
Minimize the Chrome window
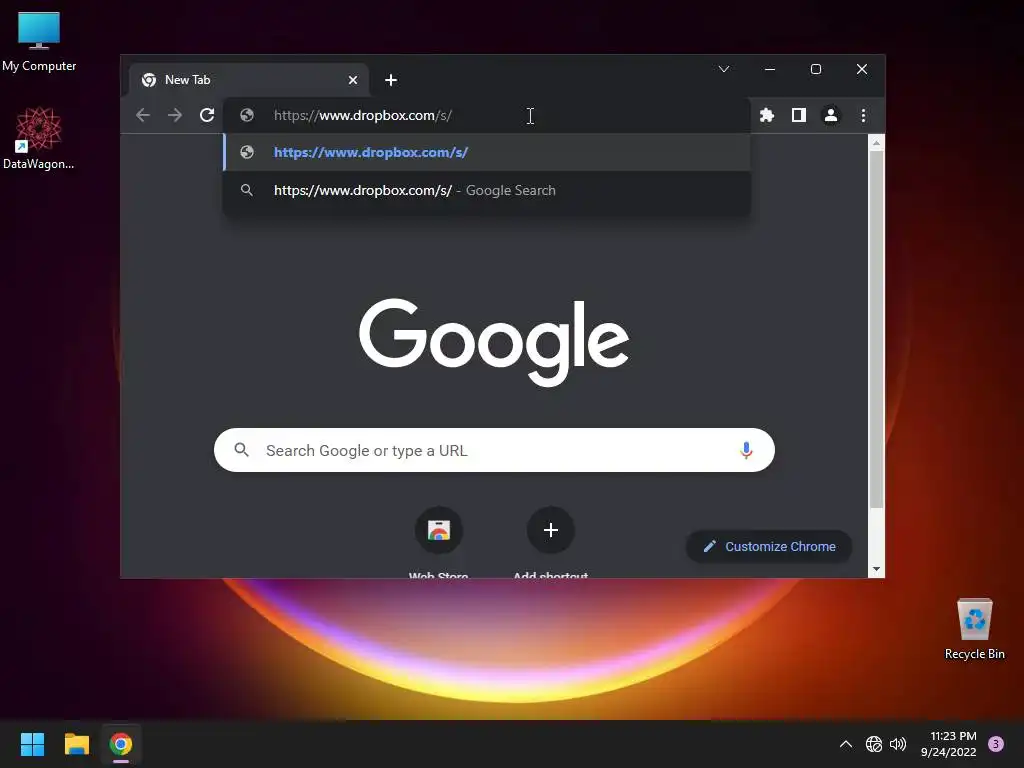tap(770, 69)
